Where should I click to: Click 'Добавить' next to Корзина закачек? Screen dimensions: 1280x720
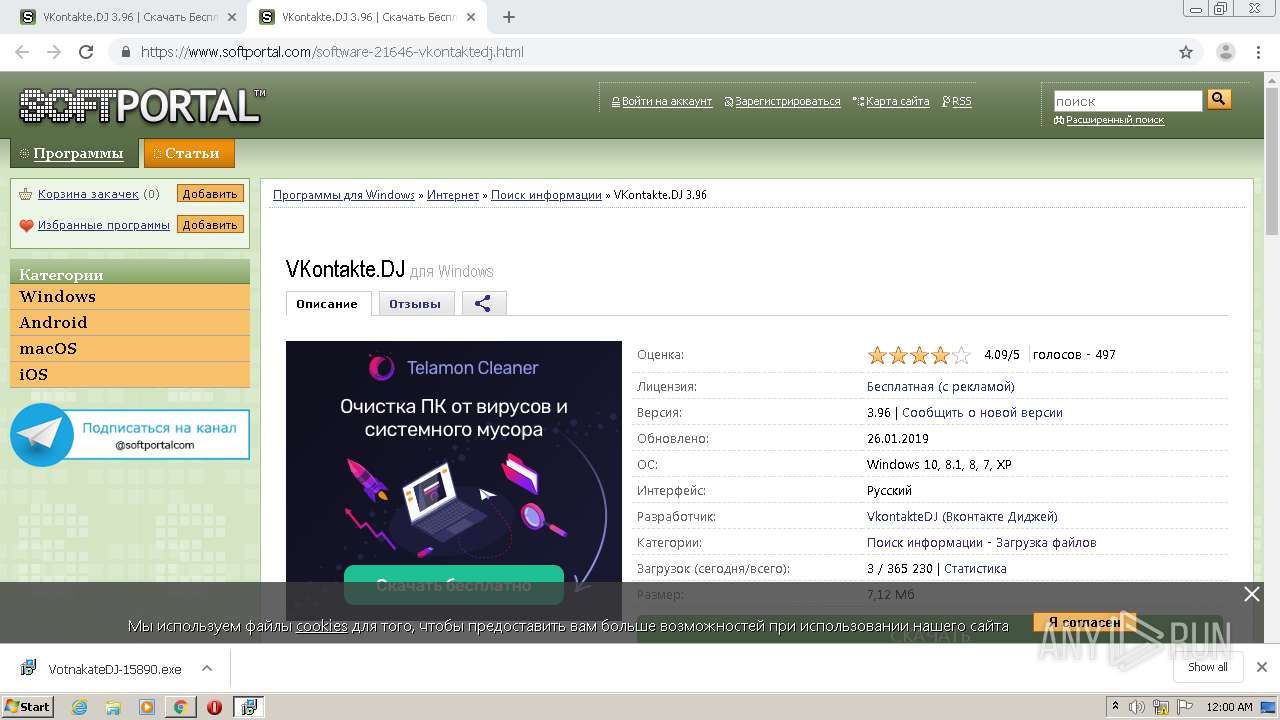(210, 194)
